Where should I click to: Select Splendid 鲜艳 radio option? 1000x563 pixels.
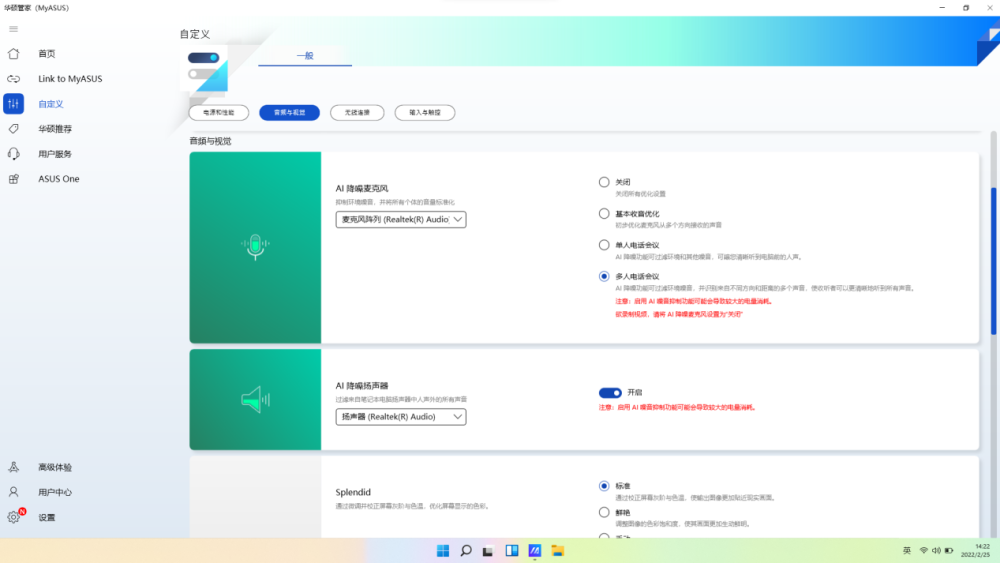pyautogui.click(x=604, y=512)
